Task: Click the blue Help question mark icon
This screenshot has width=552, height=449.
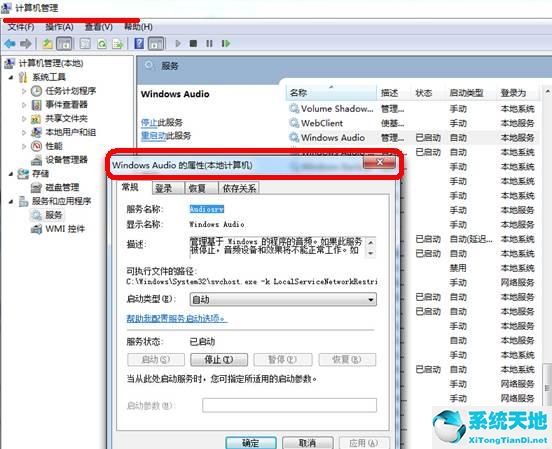Action: [139, 44]
